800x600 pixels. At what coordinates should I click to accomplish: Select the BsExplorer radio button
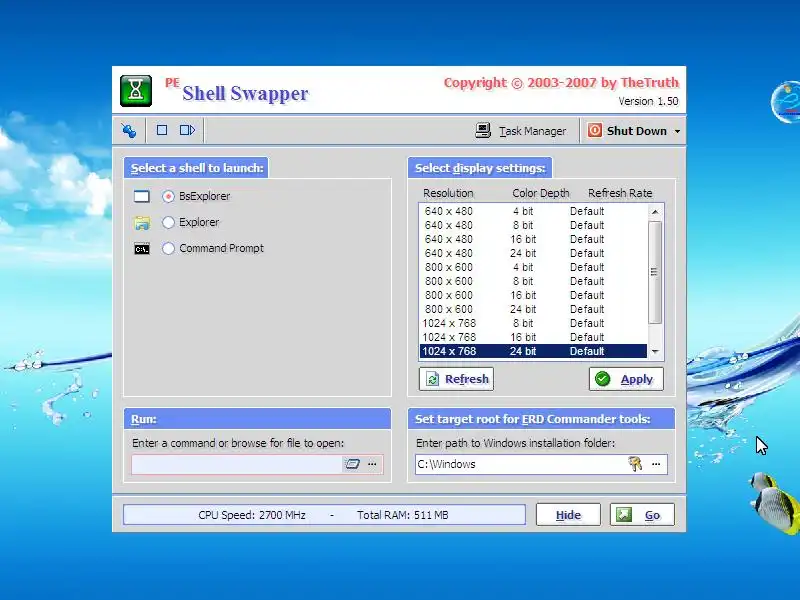168,196
